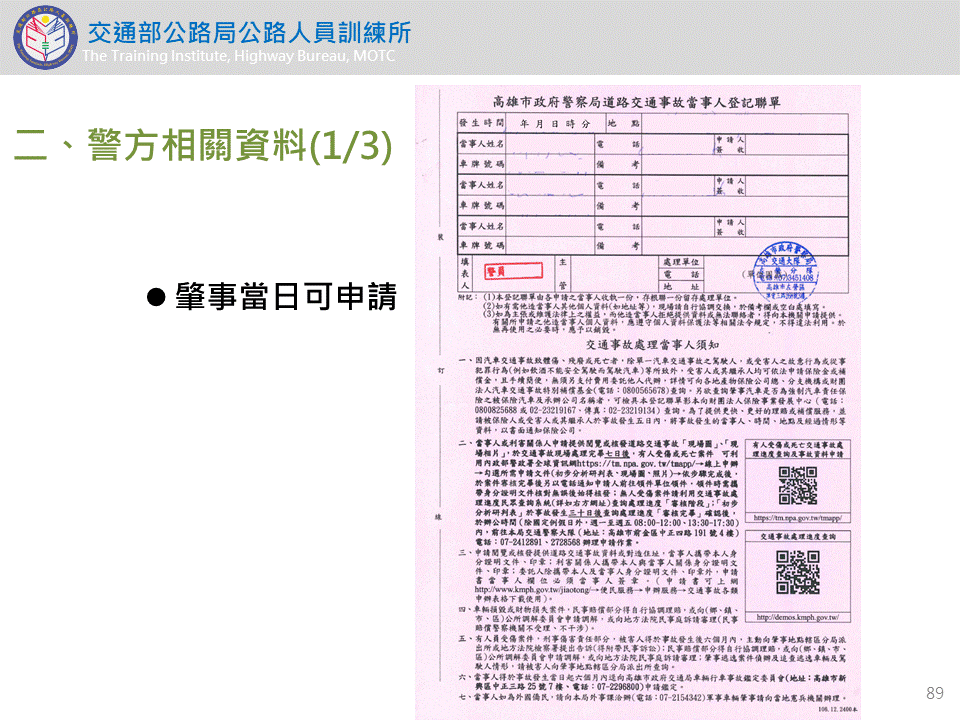
Task: Click the English subtitle The Training Institute, Highway Bureau, MOTC
Action: 238,56
